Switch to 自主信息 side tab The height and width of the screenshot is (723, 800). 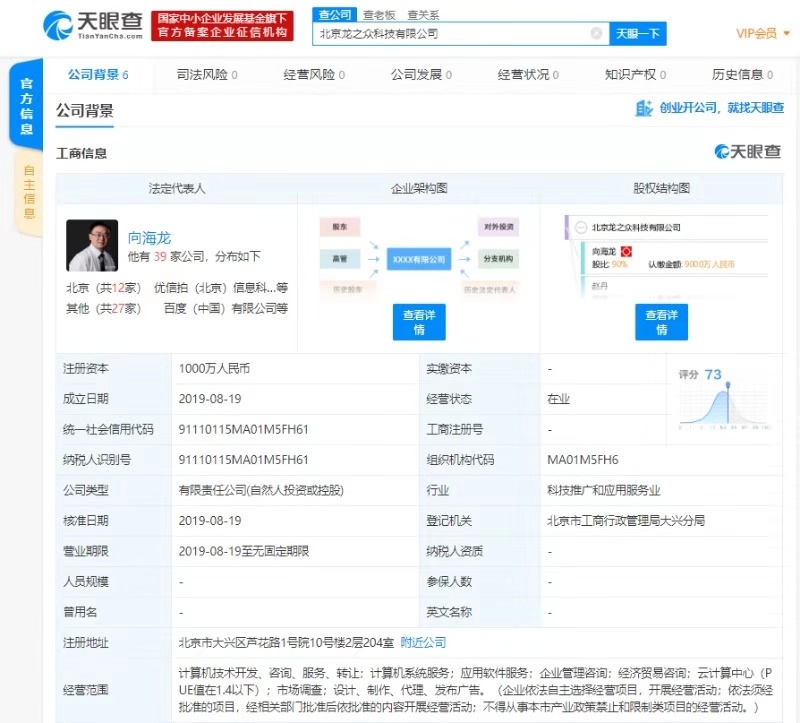(x=29, y=192)
